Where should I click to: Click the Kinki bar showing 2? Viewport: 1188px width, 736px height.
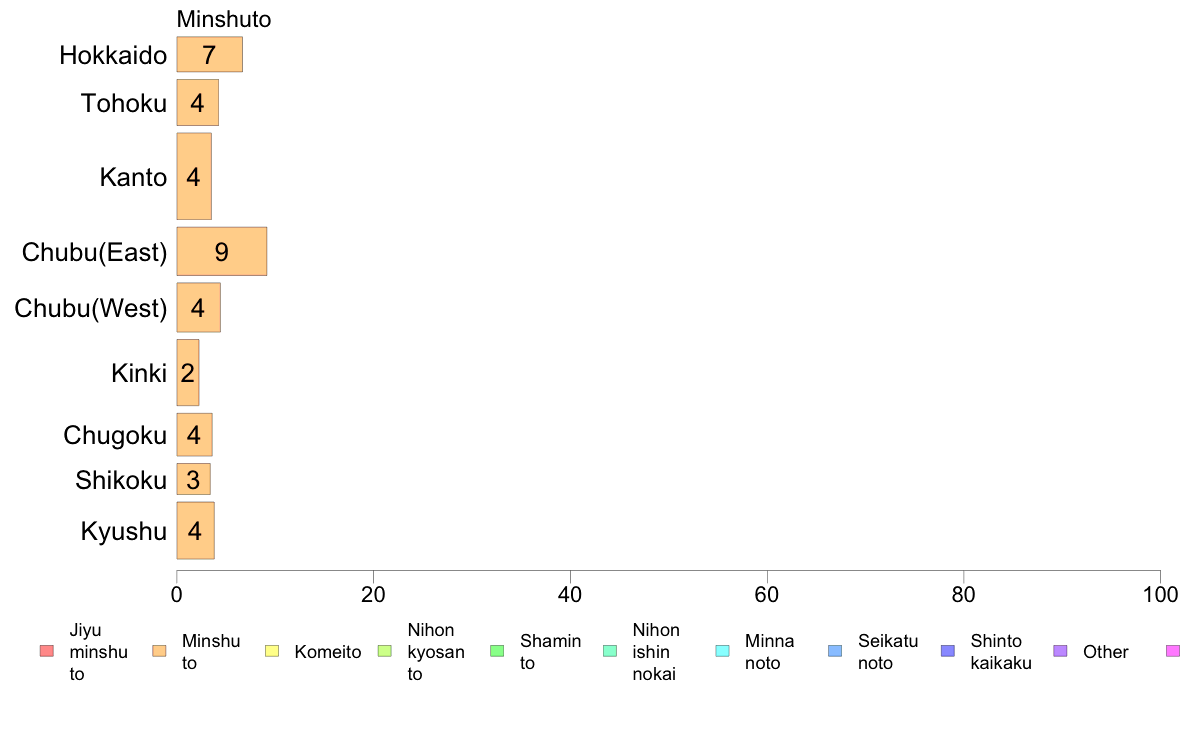(x=188, y=373)
